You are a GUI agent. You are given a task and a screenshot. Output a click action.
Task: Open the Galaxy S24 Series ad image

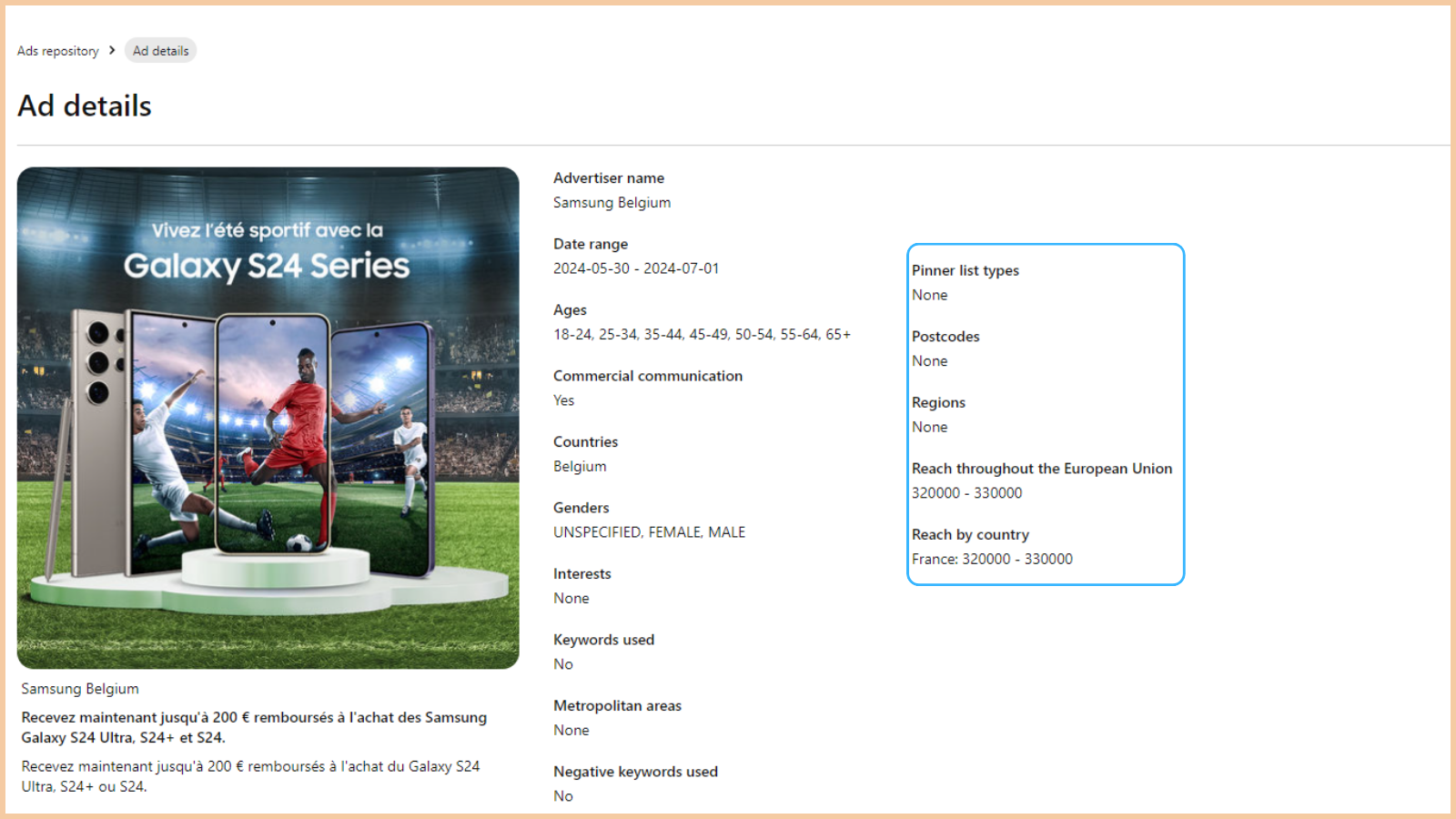(x=268, y=418)
